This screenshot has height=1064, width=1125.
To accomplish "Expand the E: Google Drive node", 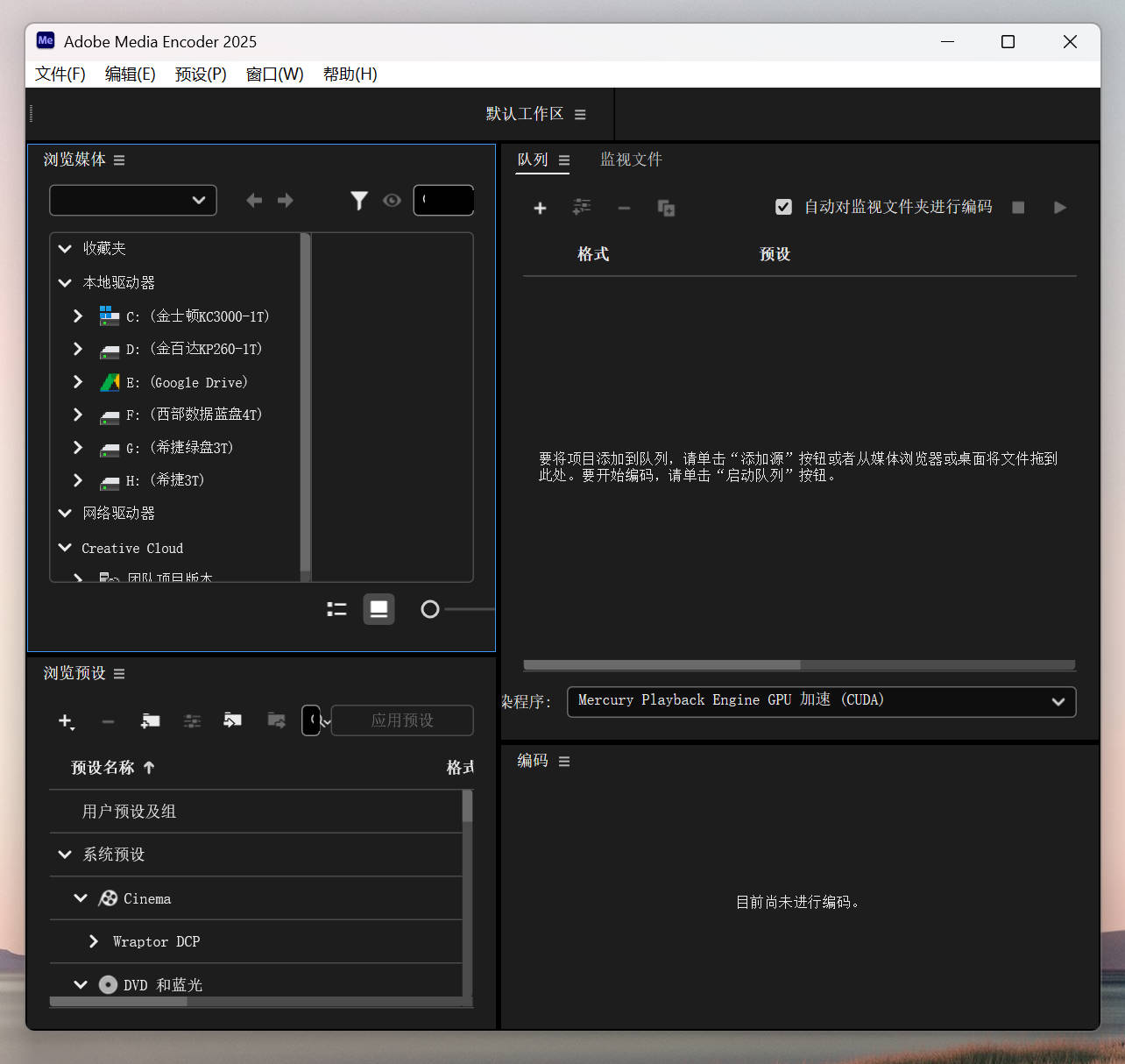I will [78, 382].
